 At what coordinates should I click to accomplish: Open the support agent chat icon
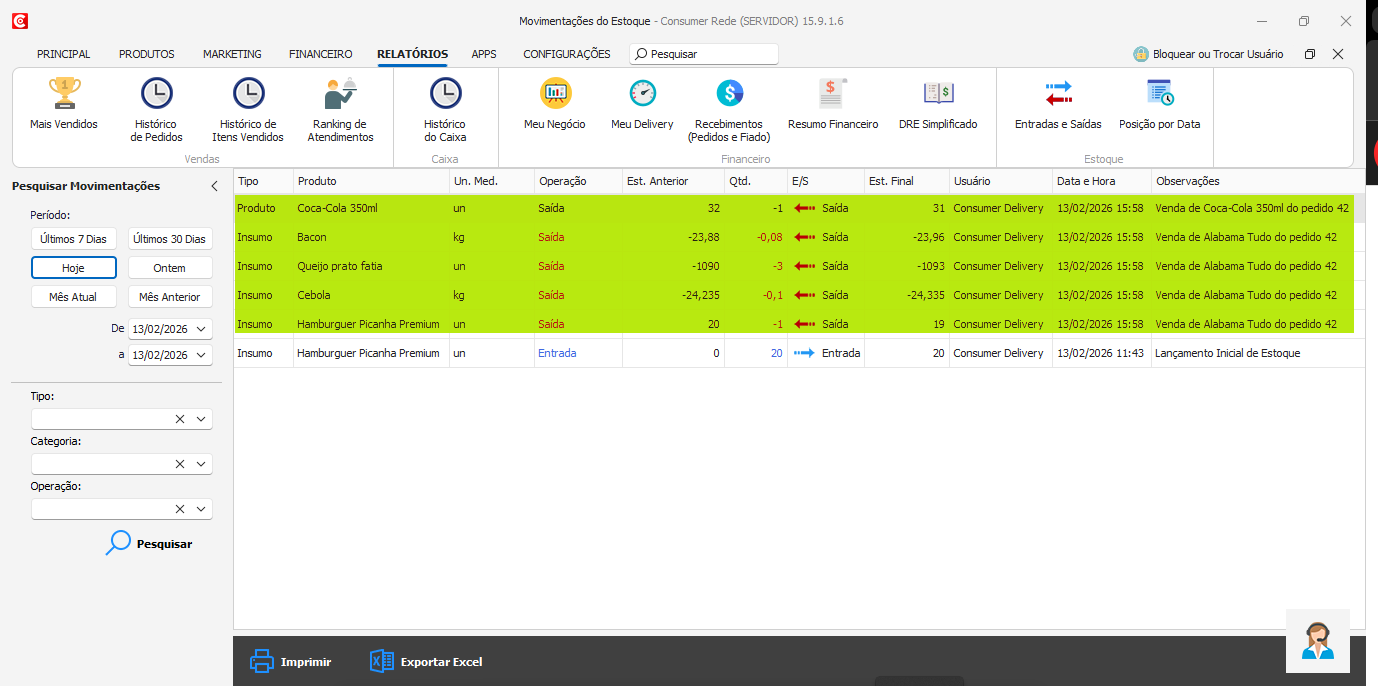(1317, 640)
